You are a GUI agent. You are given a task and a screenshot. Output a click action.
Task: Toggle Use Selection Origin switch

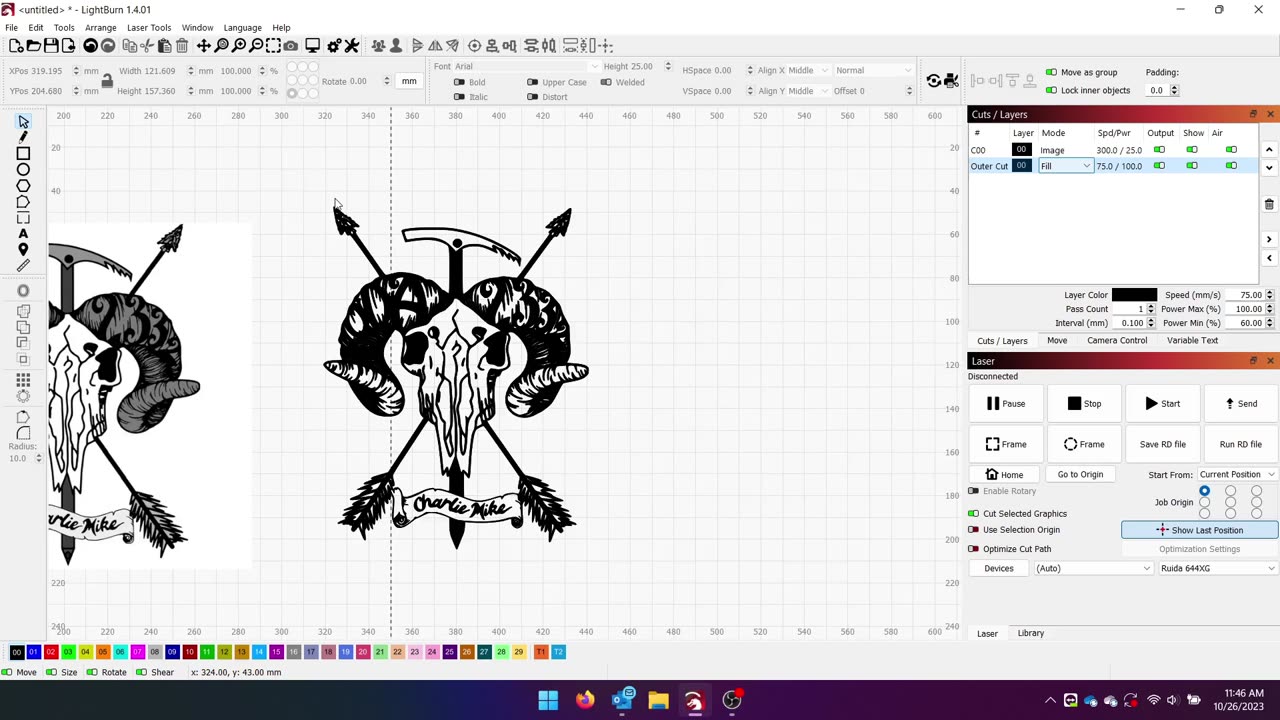(x=973, y=530)
